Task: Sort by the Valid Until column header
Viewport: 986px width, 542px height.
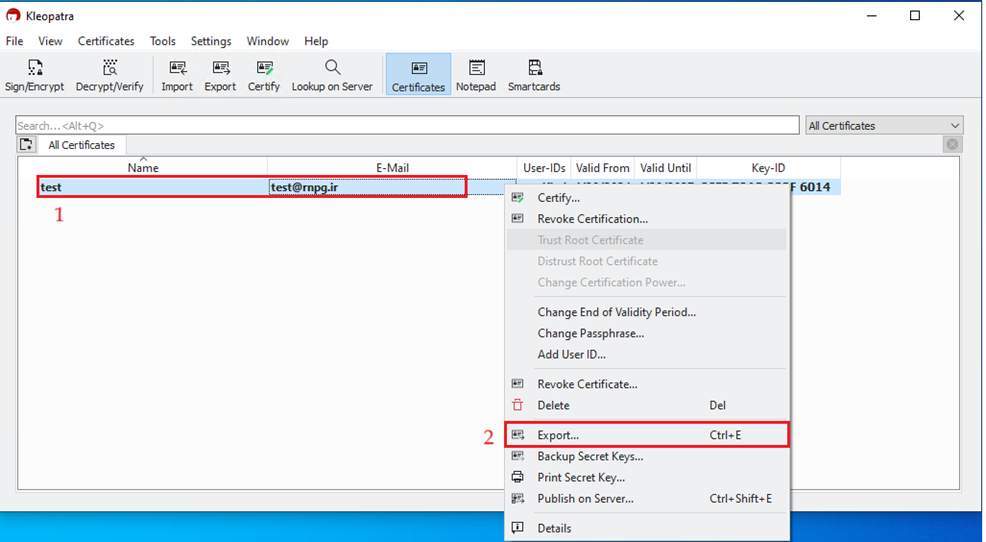Action: (x=665, y=168)
